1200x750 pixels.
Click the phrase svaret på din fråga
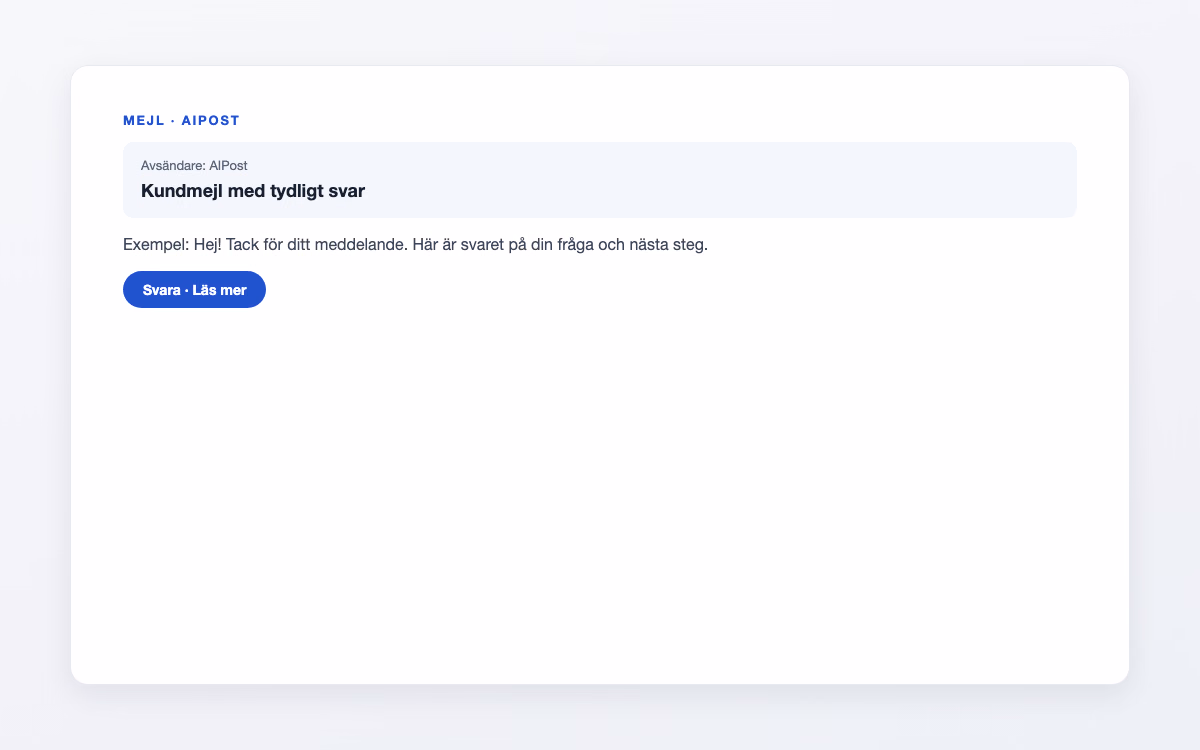(527, 244)
